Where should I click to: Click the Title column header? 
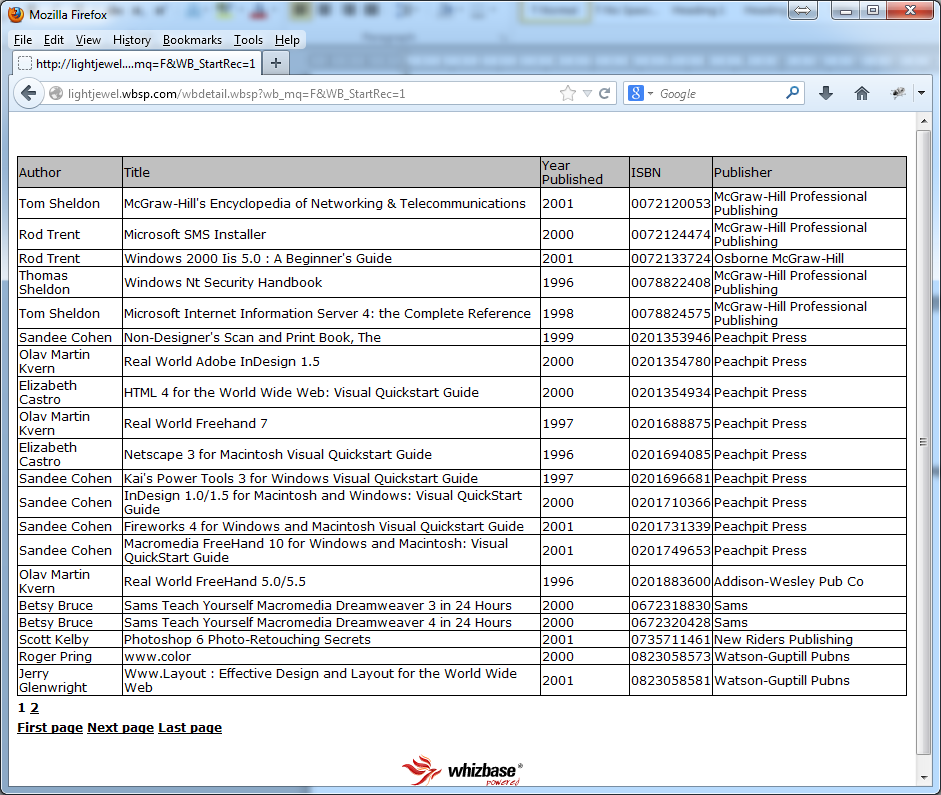pos(331,172)
